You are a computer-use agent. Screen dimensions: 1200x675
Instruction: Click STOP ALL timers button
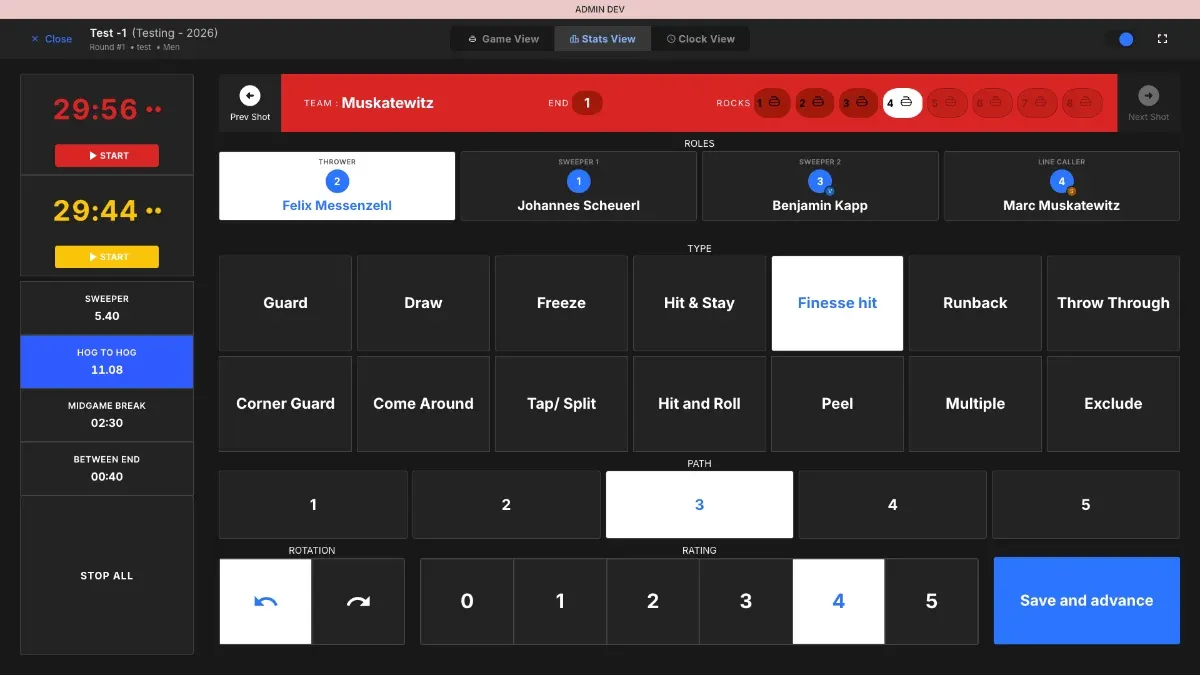[x=107, y=576]
